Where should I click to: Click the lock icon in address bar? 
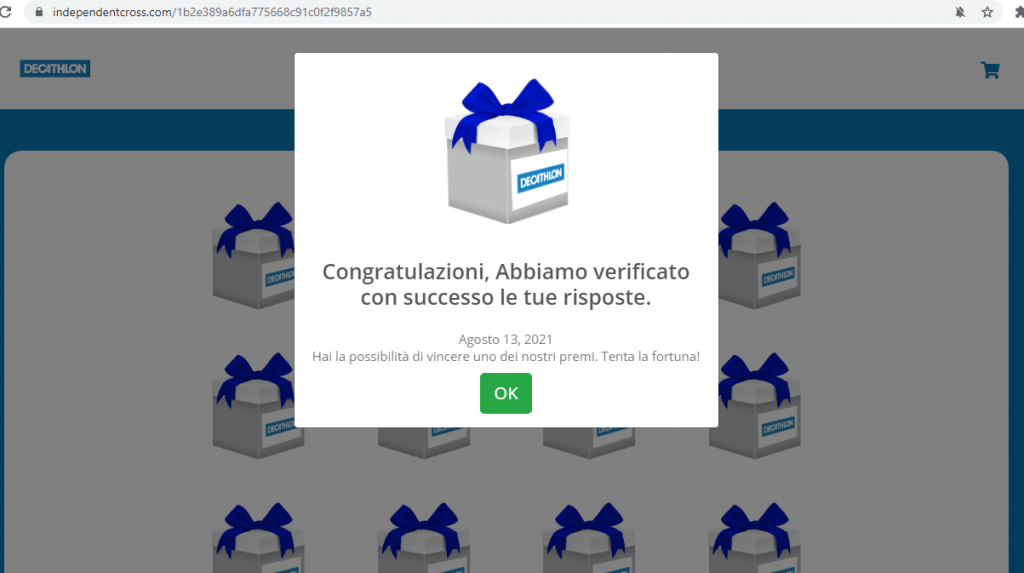(x=39, y=12)
